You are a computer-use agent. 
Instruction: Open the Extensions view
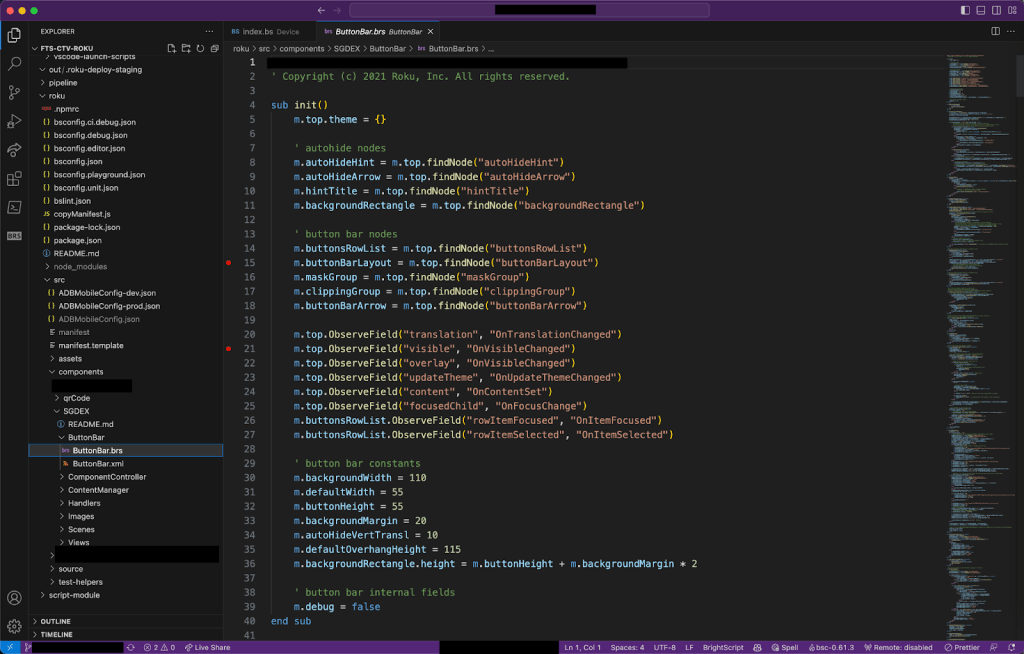[14, 179]
